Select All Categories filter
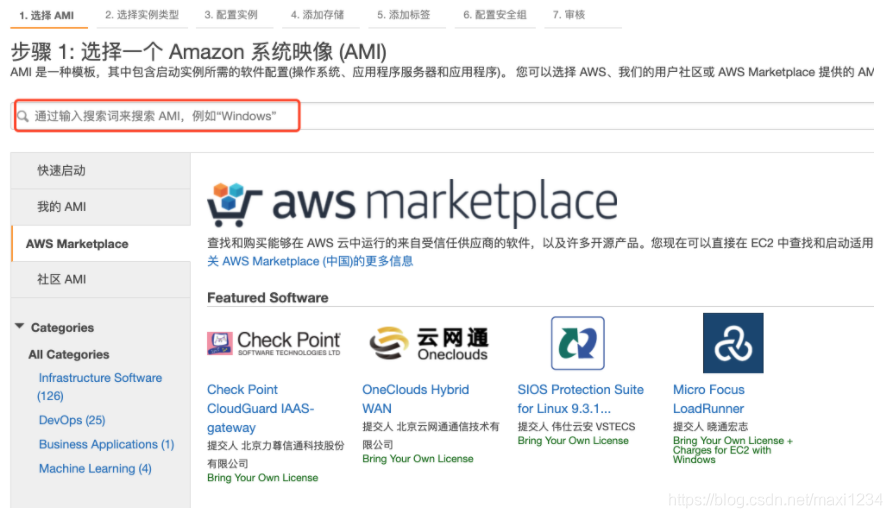 coord(69,355)
